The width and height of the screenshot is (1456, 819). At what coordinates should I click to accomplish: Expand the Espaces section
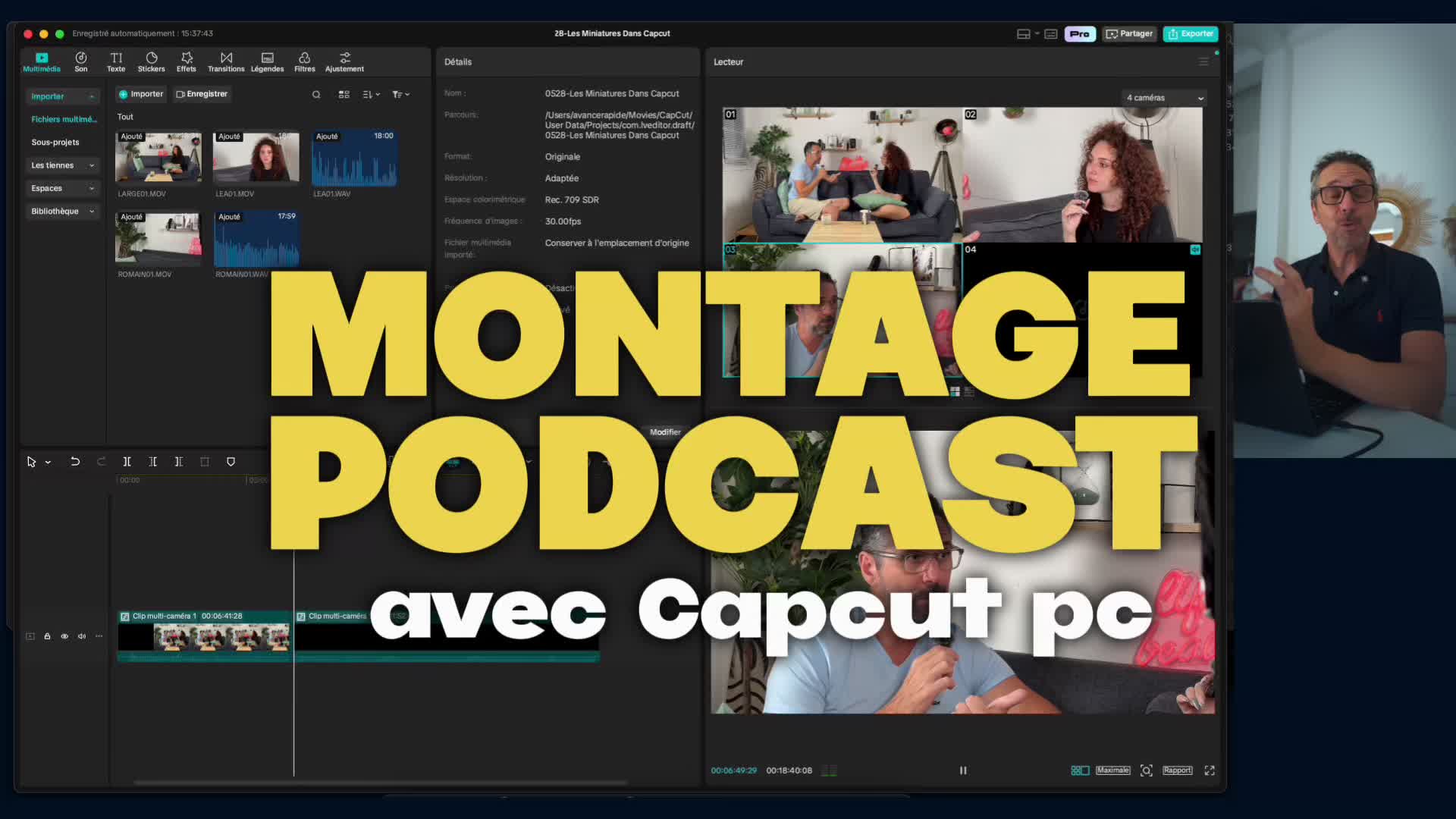[x=63, y=188]
